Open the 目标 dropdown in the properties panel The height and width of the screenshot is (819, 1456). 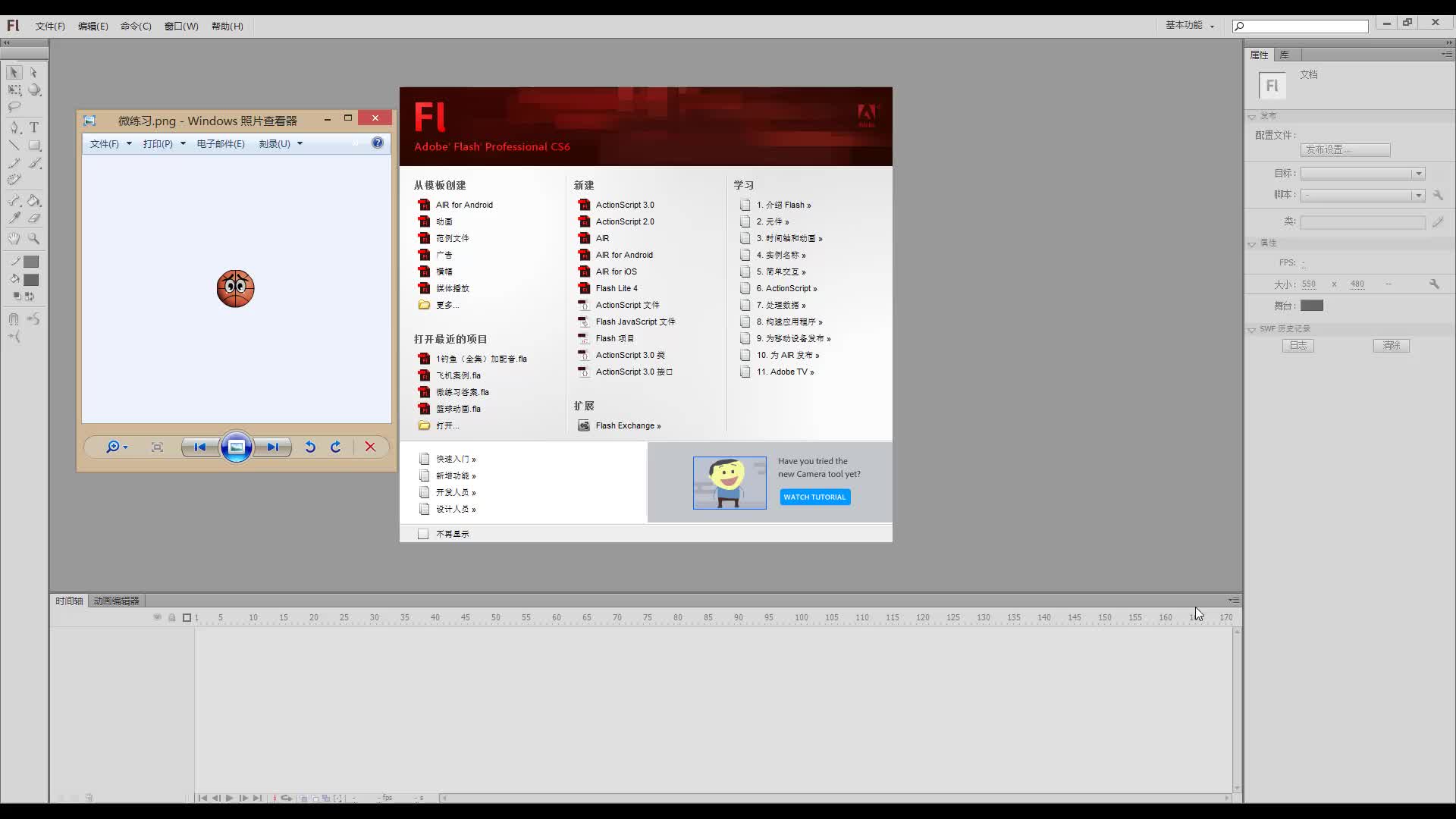(1363, 174)
